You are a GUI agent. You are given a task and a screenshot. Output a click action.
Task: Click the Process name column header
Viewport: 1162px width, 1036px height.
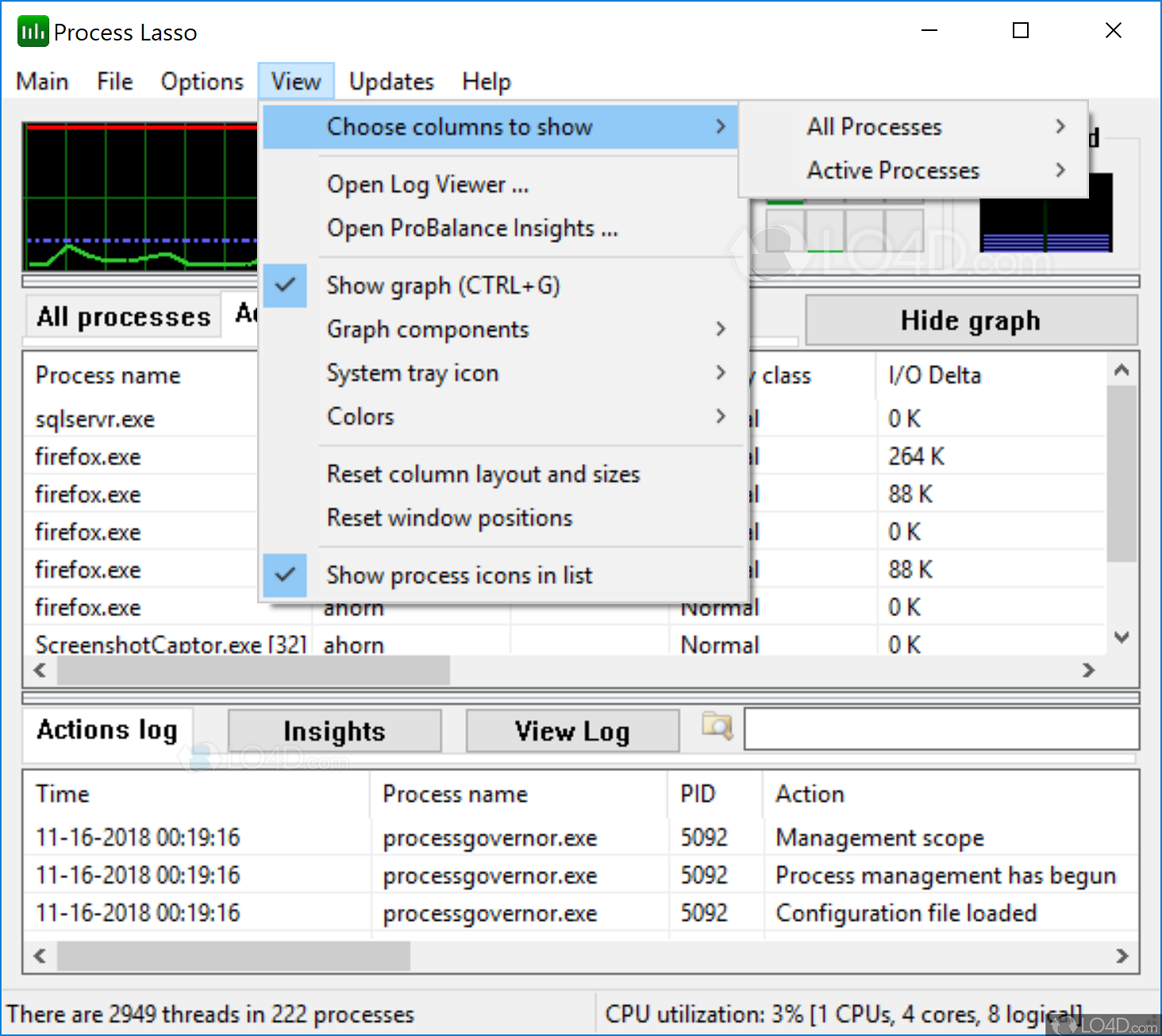click(x=107, y=375)
